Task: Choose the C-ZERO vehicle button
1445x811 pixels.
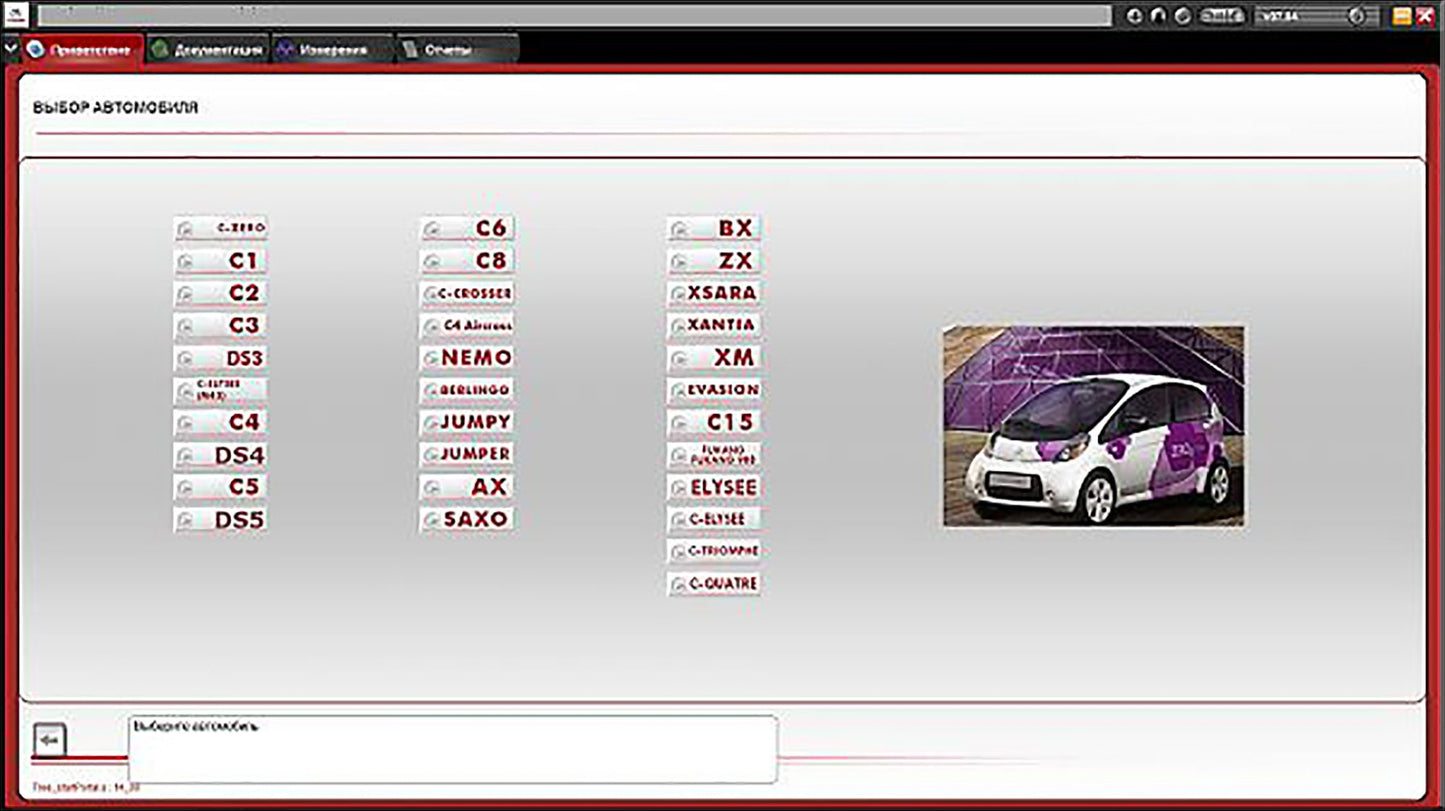Action: click(221, 228)
